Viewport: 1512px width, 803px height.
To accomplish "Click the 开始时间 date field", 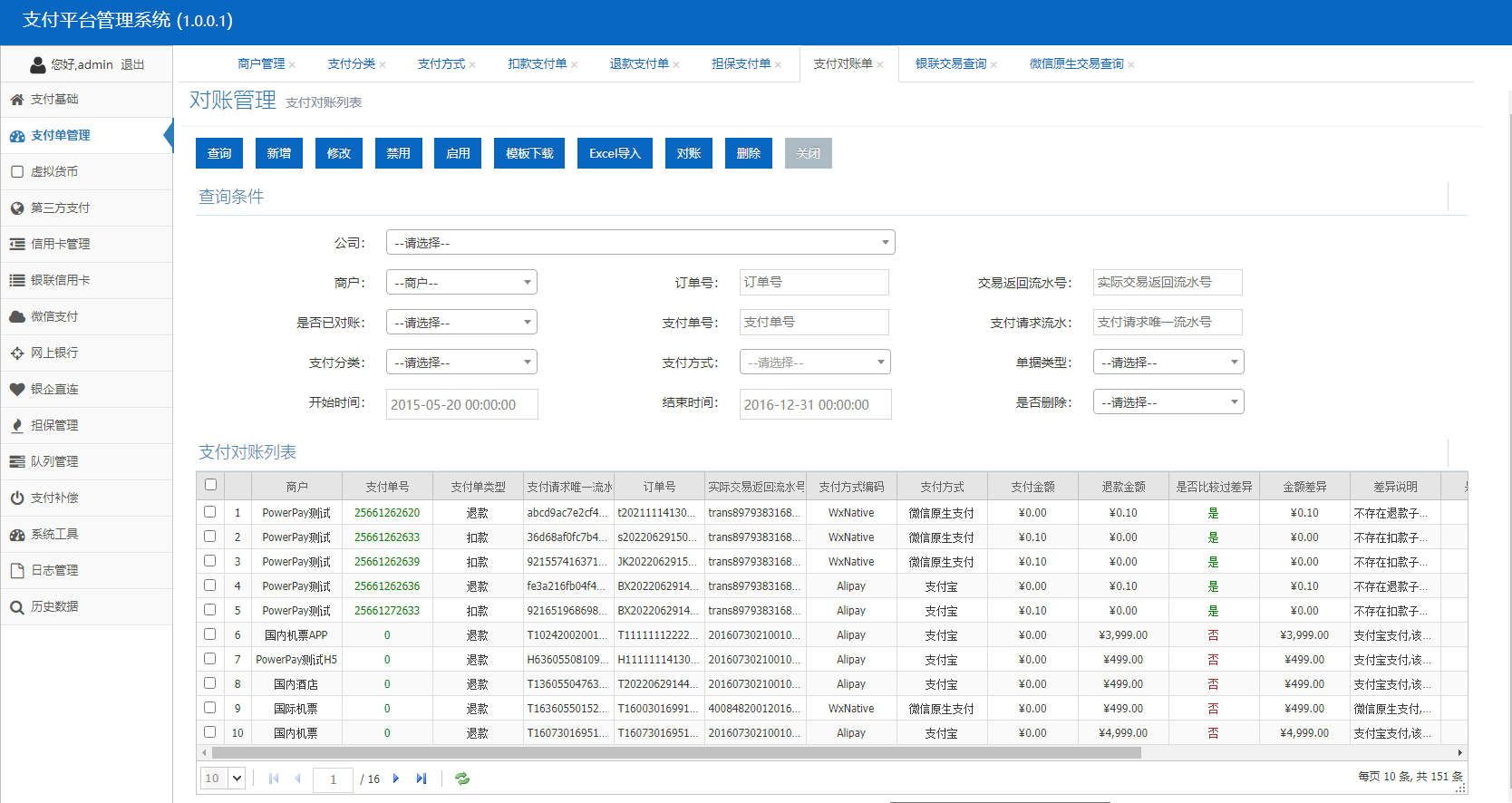I will pyautogui.click(x=462, y=404).
